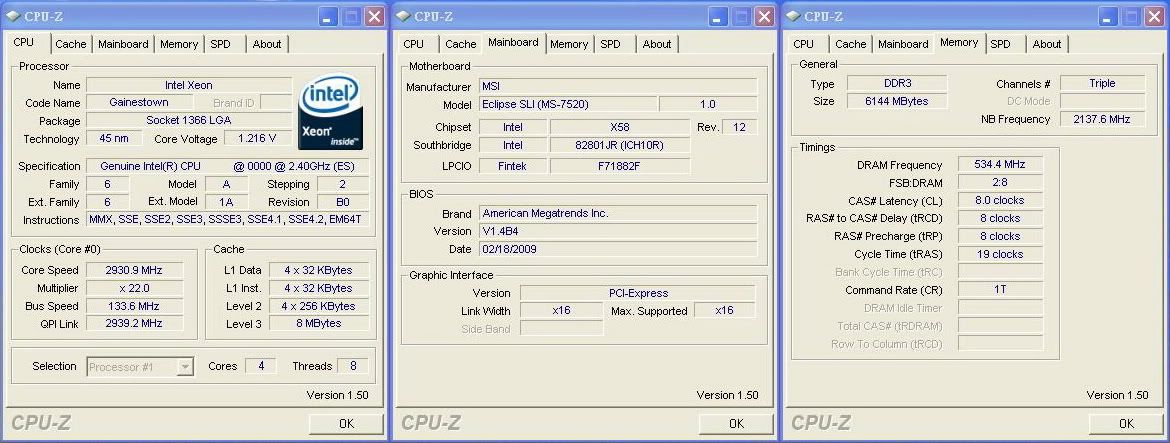Minimize the left CPU window
Image resolution: width=1170 pixels, height=443 pixels.
pyautogui.click(x=328, y=16)
